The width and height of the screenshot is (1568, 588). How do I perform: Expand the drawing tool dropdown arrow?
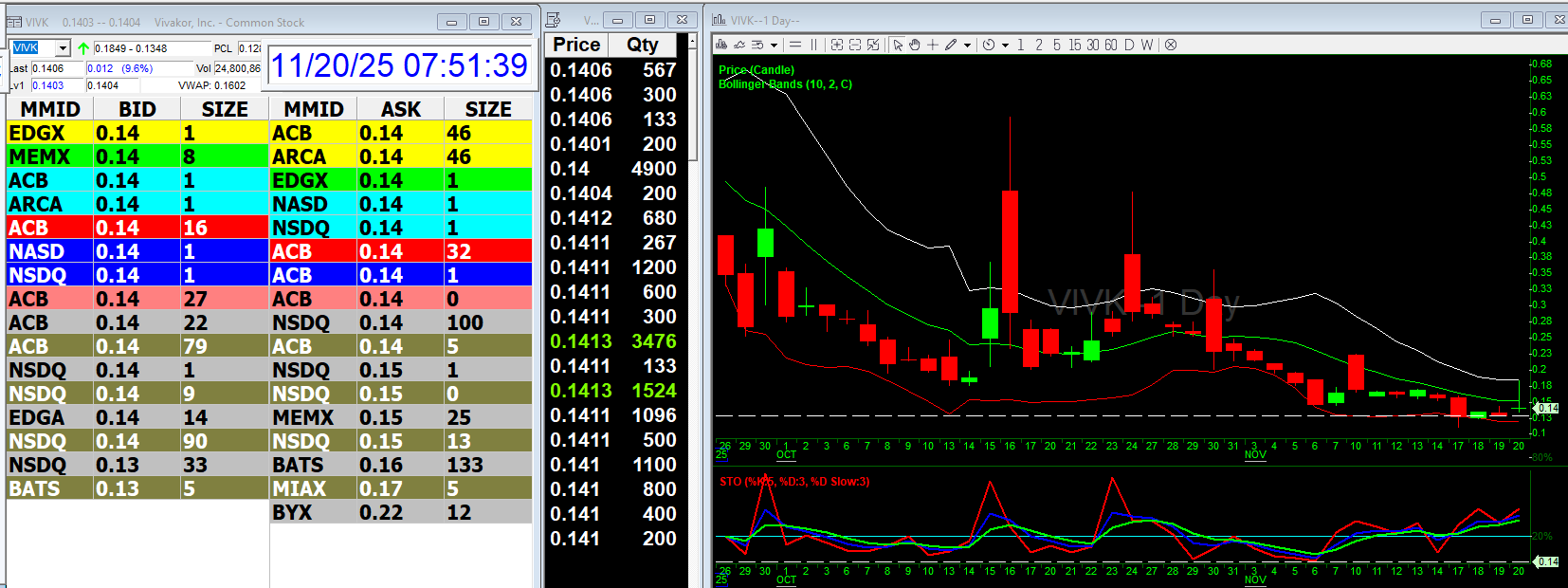coord(967,46)
